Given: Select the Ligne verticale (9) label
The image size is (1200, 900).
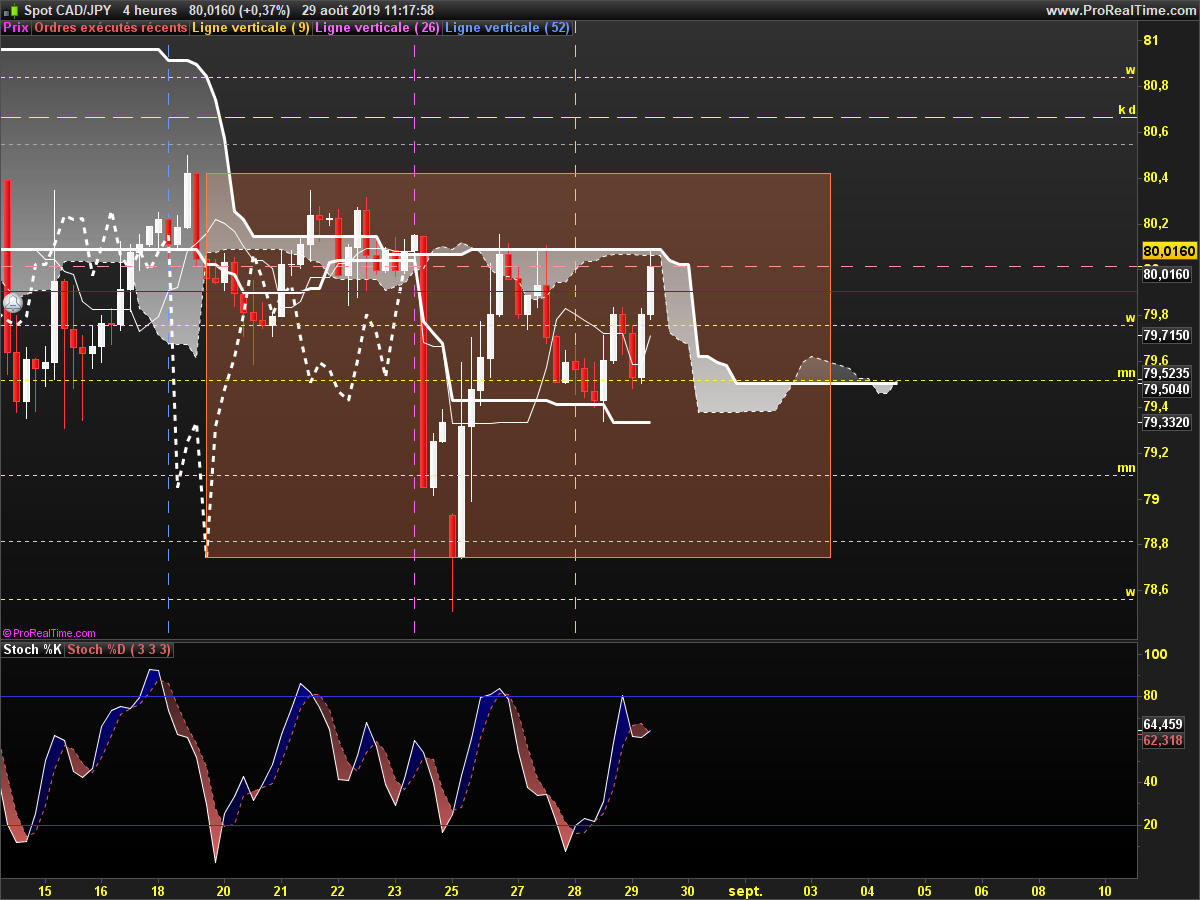Looking at the screenshot, I should click(251, 28).
